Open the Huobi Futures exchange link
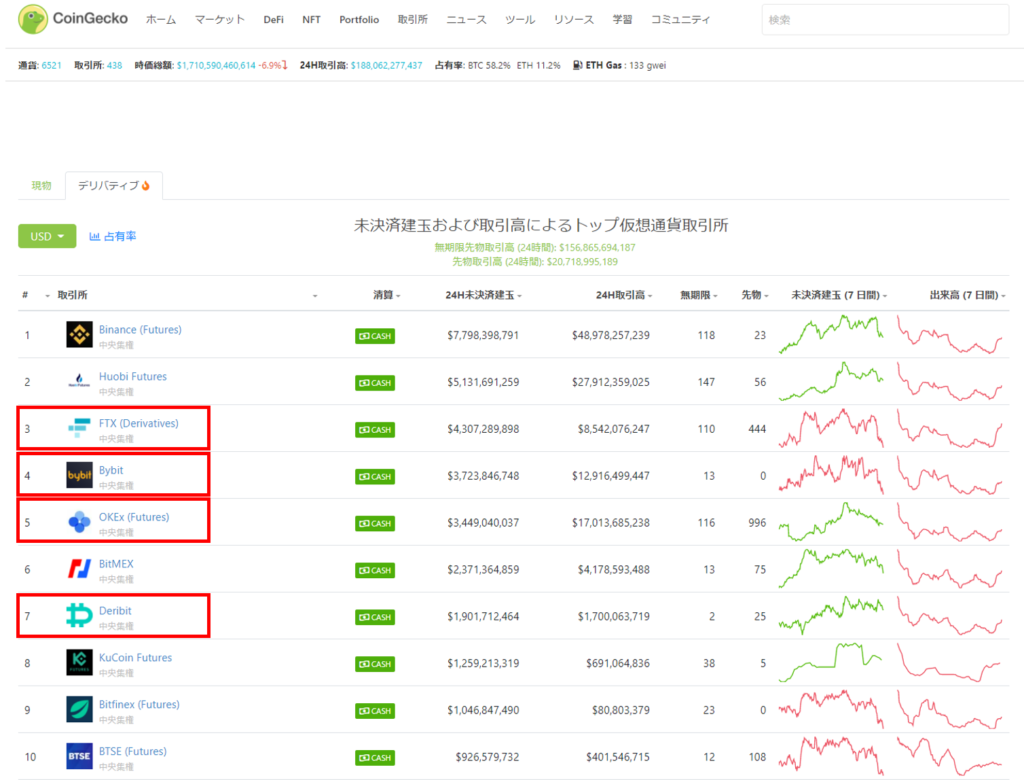The height and width of the screenshot is (780, 1024). tap(133, 376)
